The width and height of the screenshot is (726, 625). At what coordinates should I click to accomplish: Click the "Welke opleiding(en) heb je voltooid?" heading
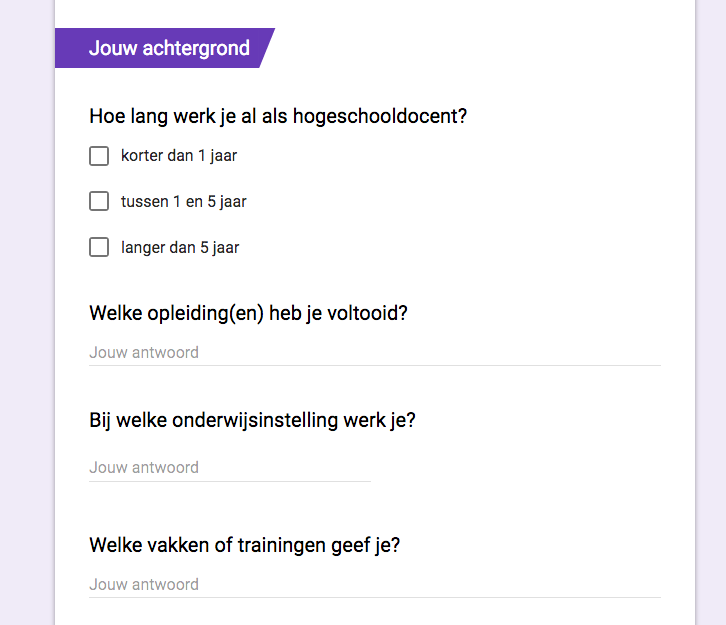(x=249, y=313)
